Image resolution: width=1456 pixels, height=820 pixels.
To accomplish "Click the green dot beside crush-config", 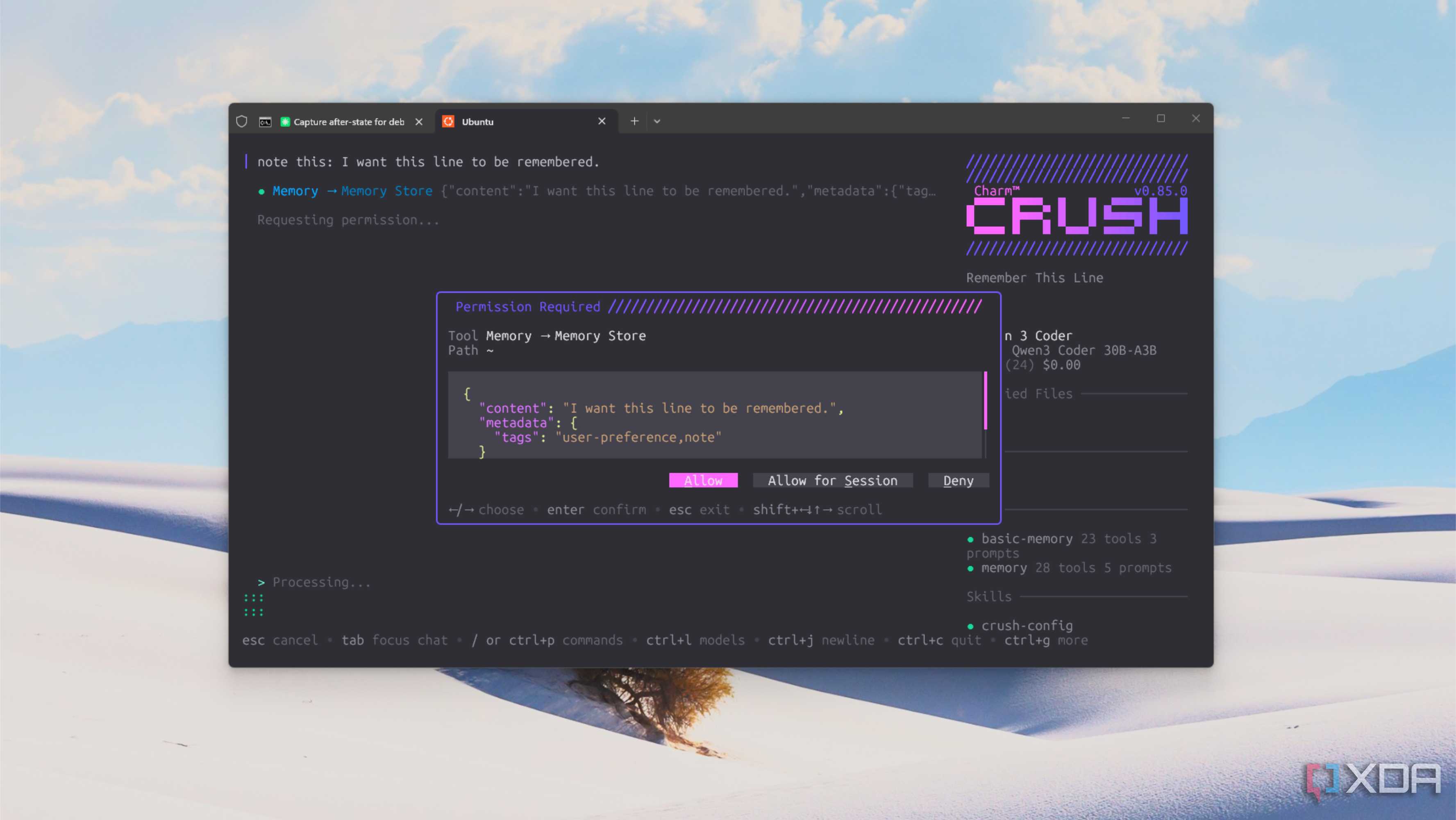I will point(970,626).
